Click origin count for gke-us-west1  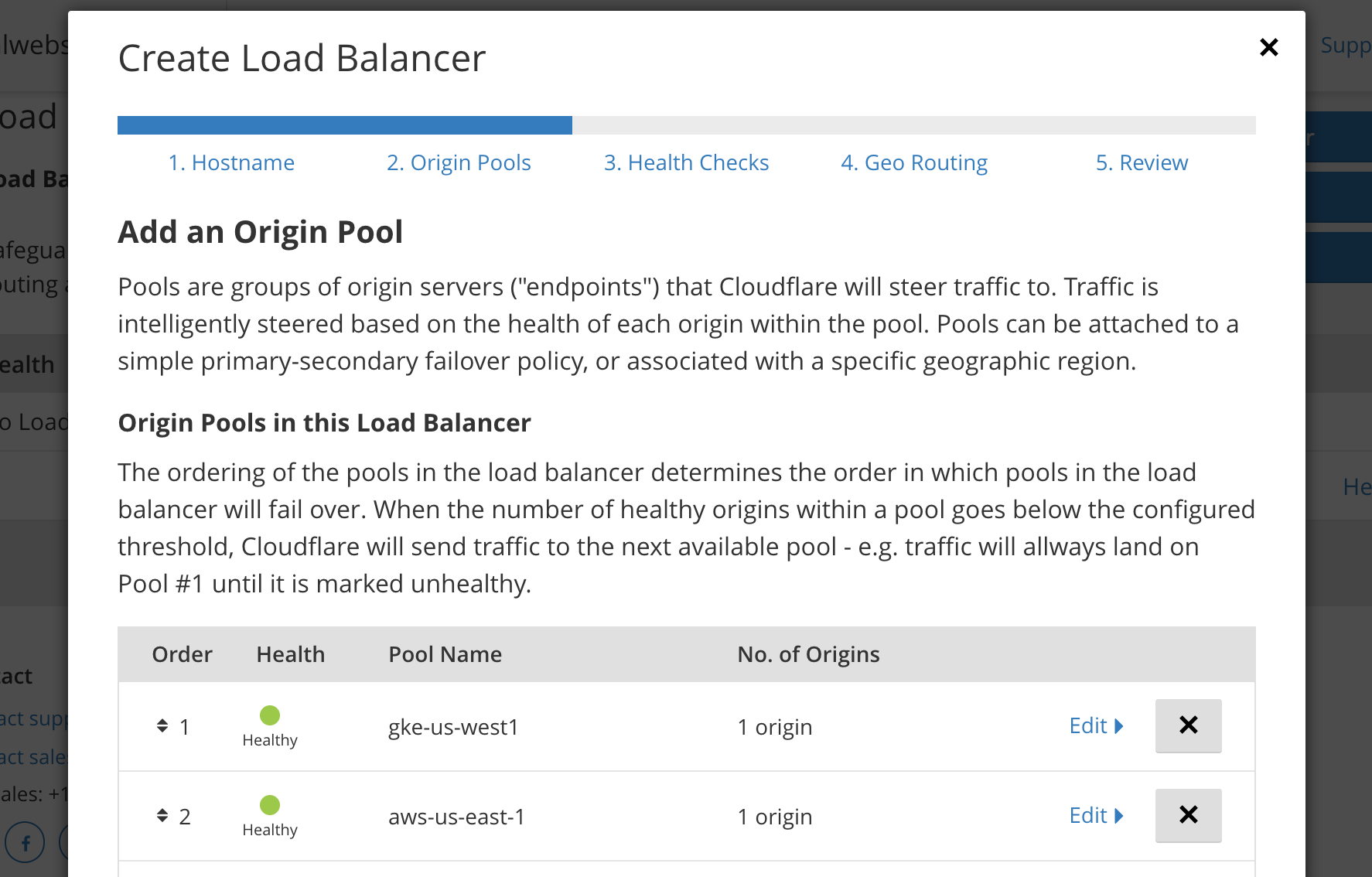[x=774, y=727]
